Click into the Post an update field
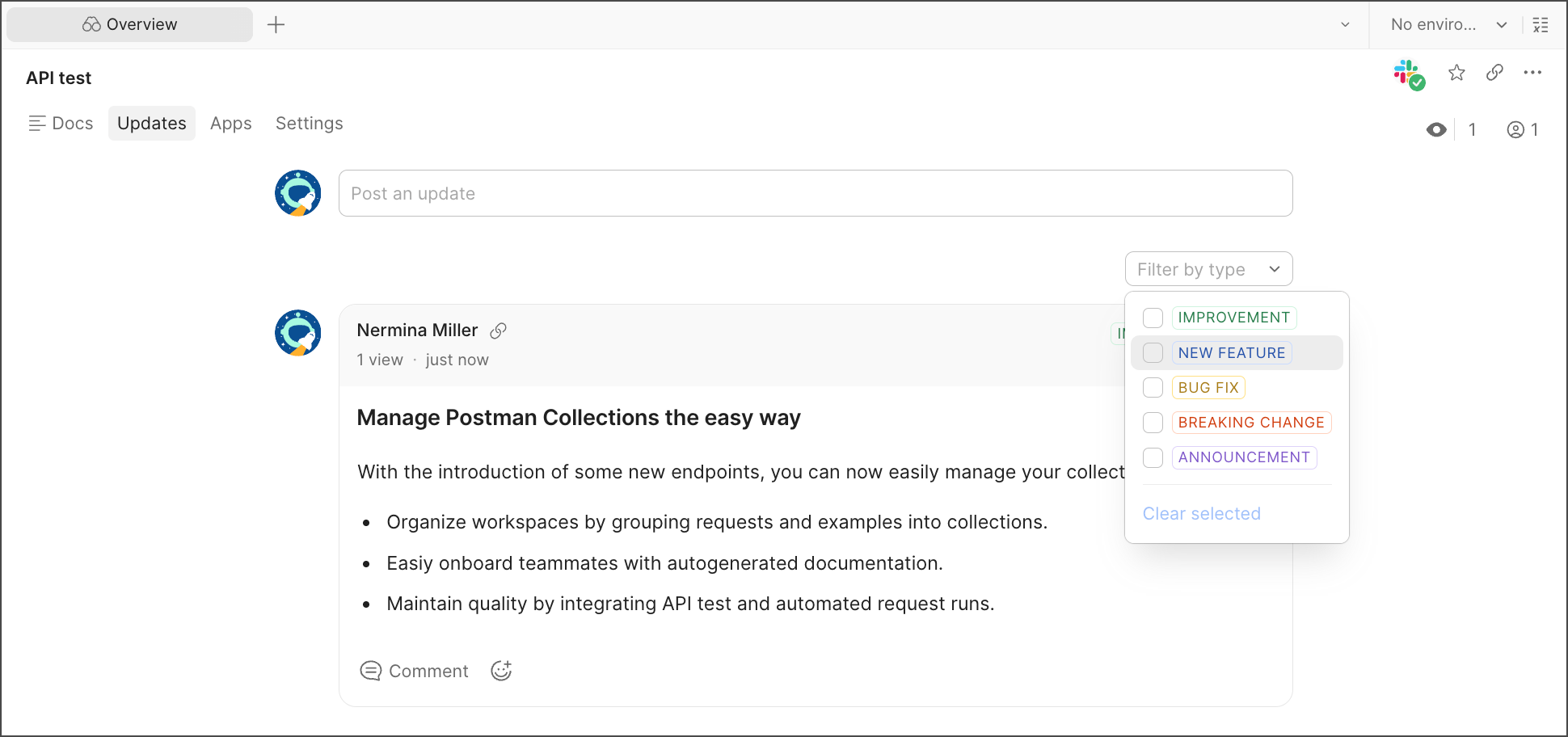 point(816,193)
